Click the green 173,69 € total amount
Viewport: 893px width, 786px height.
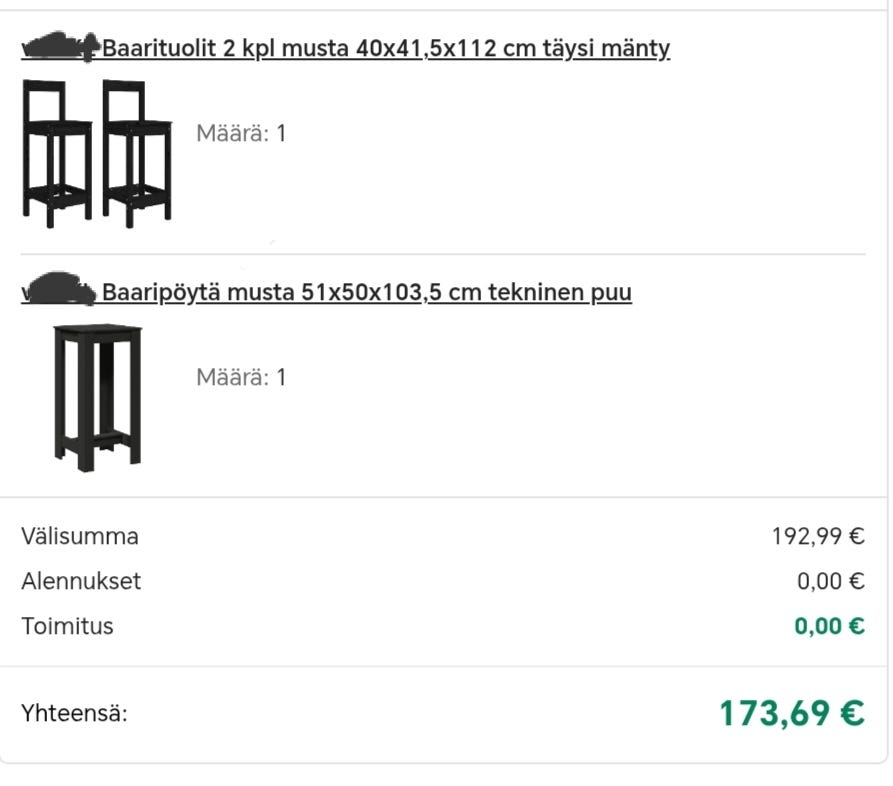tap(792, 714)
